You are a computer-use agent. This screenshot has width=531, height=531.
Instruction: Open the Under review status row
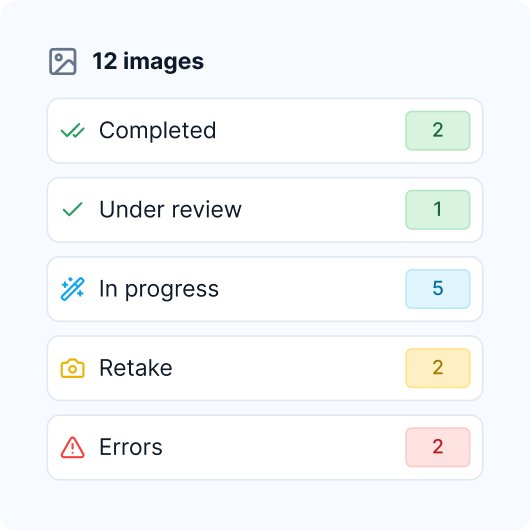click(265, 210)
